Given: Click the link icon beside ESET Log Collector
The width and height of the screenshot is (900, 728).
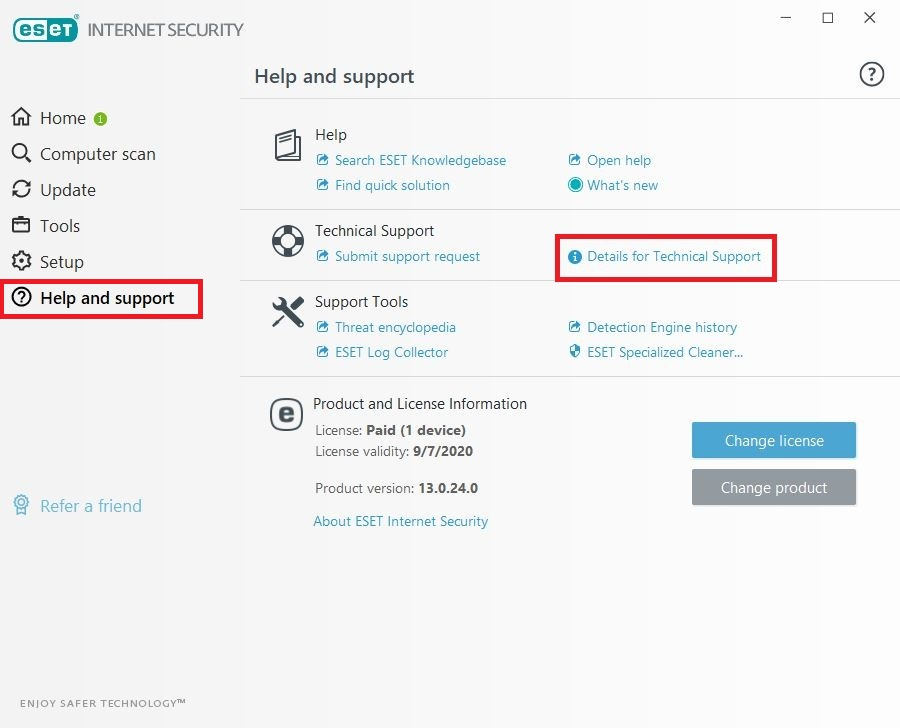Looking at the screenshot, I should [323, 351].
